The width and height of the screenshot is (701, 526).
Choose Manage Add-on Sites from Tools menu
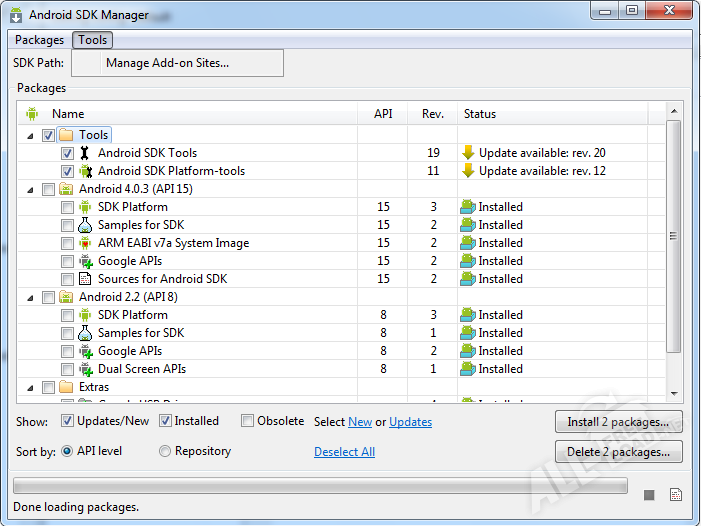(x=167, y=63)
